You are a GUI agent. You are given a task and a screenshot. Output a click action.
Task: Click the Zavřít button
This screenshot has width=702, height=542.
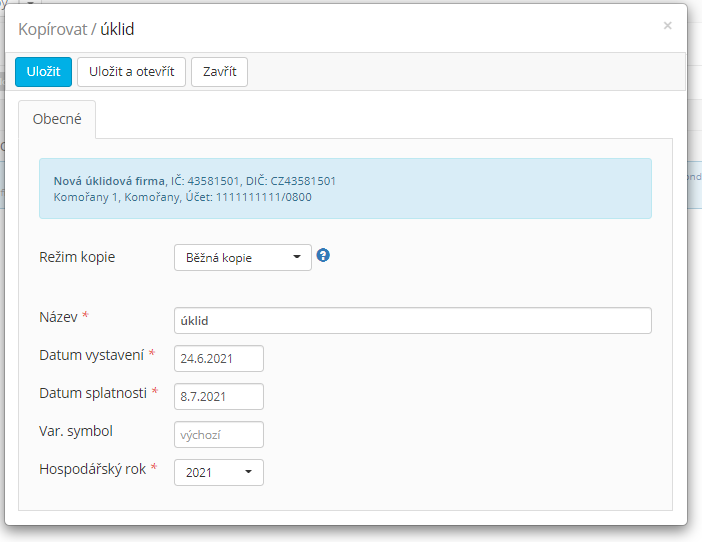coord(219,72)
